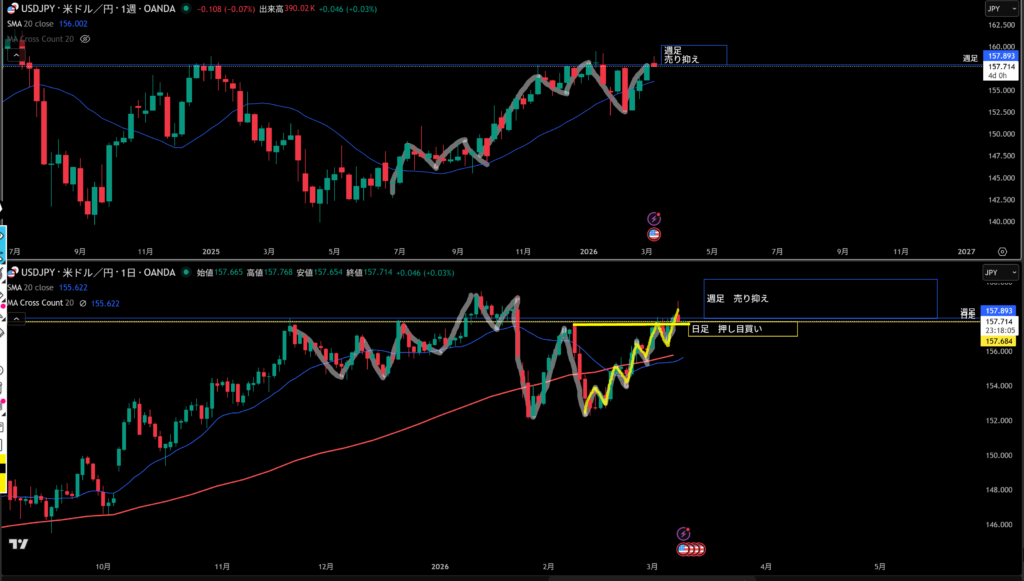This screenshot has width=1024, height=581.
Task: Click the weekly chart time axis settings gear
Action: [x=1002, y=252]
